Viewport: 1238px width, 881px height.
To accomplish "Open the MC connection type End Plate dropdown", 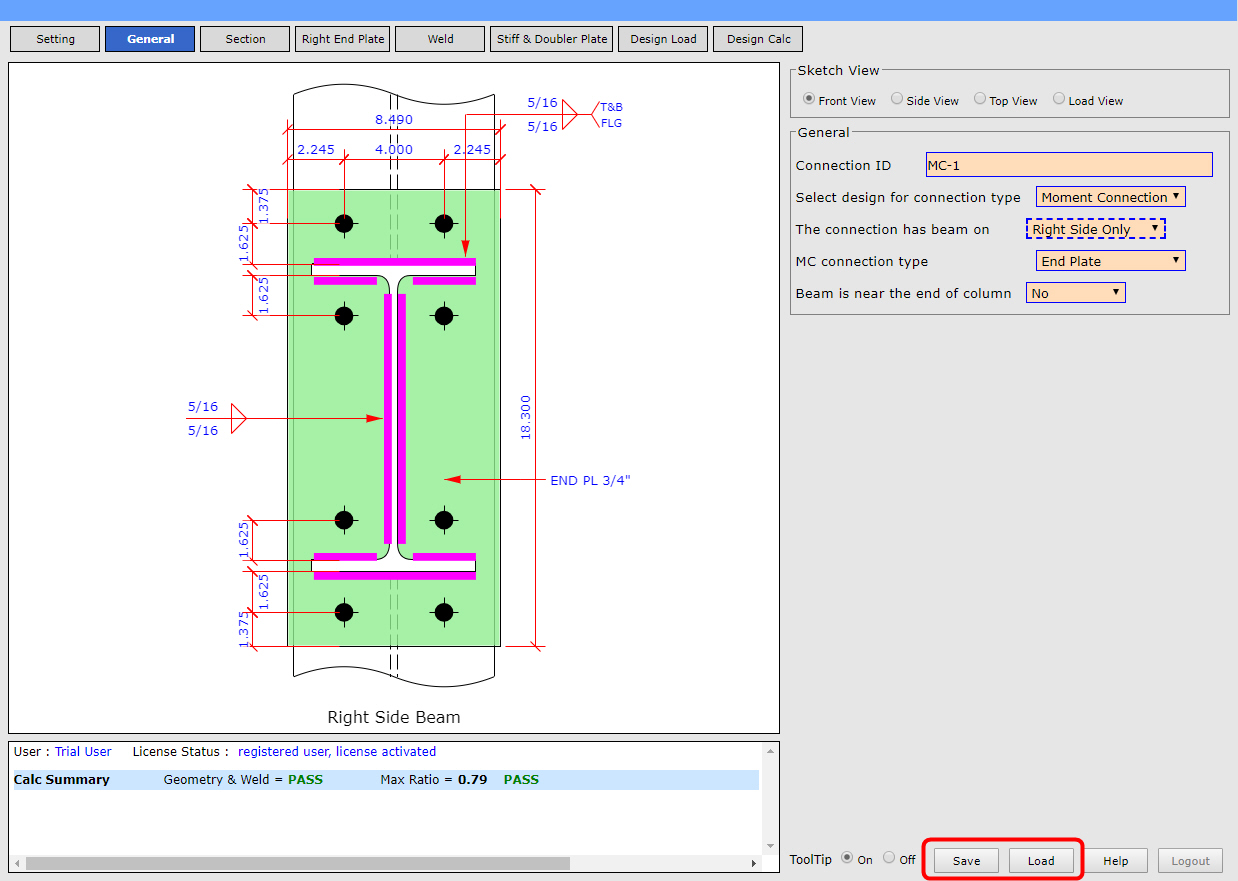I will pos(1110,260).
